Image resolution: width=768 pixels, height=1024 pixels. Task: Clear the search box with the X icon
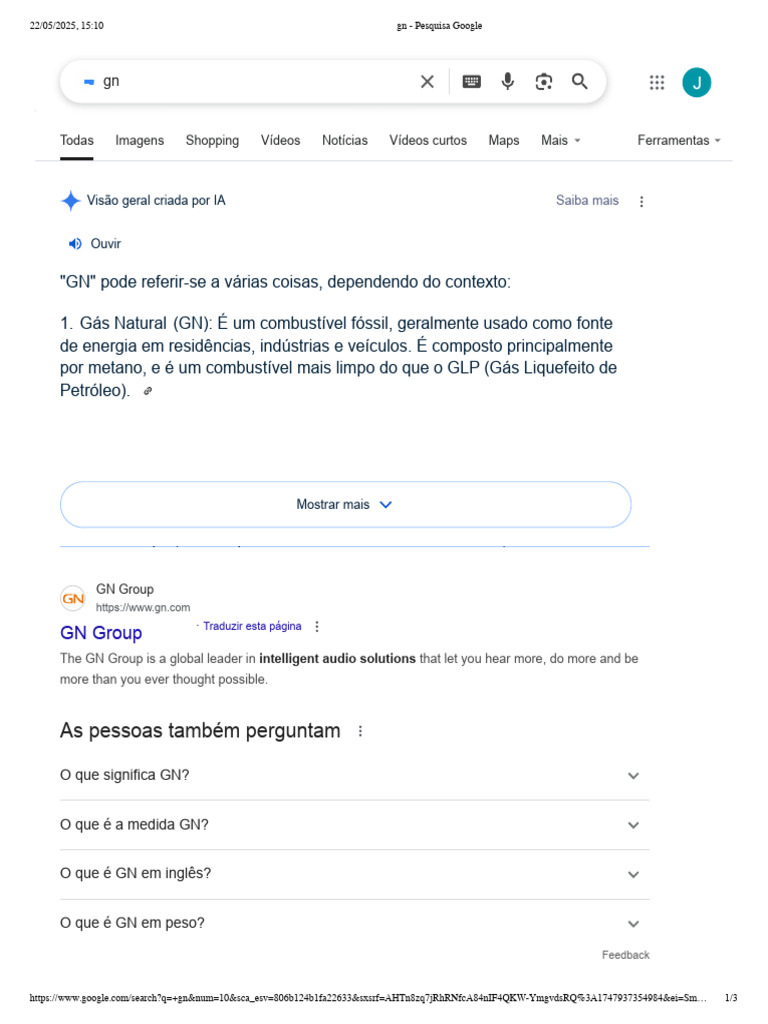click(427, 82)
